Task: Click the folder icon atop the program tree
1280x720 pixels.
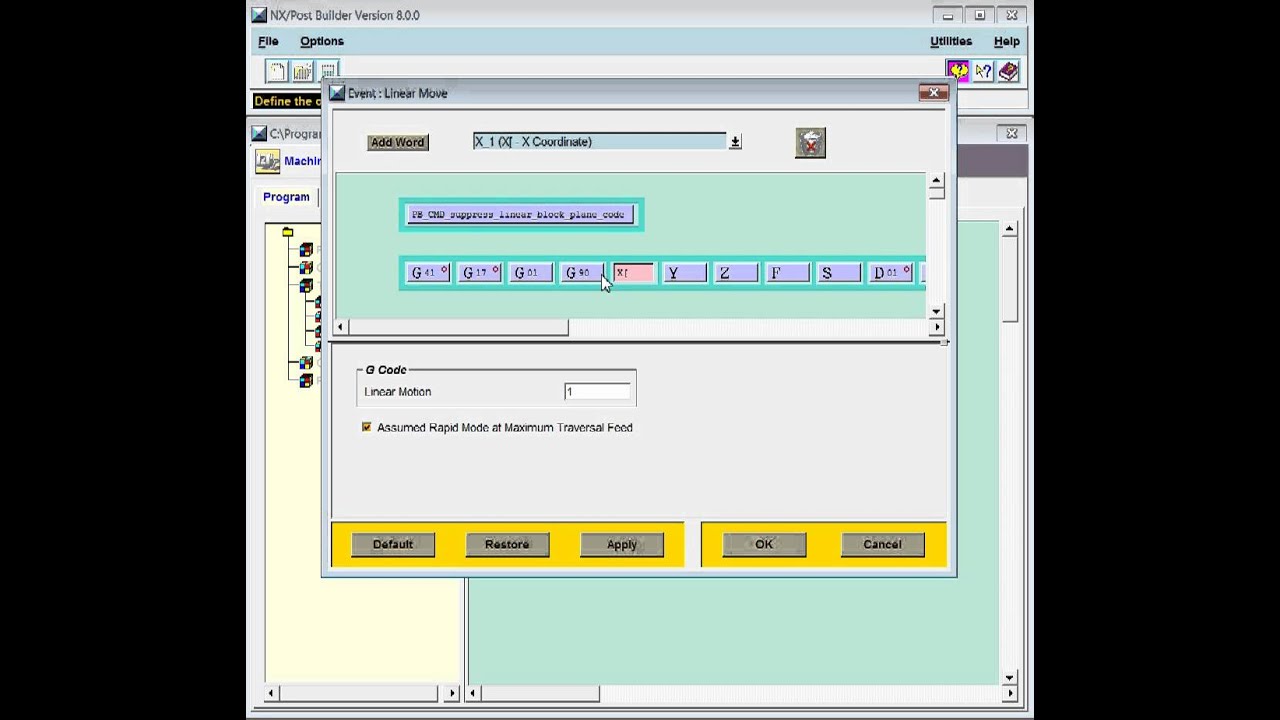Action: 287,232
